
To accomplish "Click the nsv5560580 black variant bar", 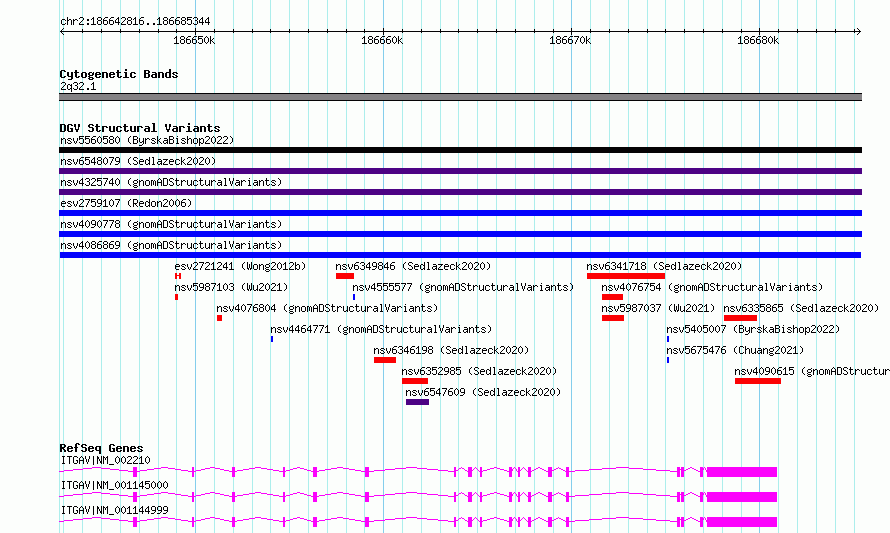I will click(460, 150).
